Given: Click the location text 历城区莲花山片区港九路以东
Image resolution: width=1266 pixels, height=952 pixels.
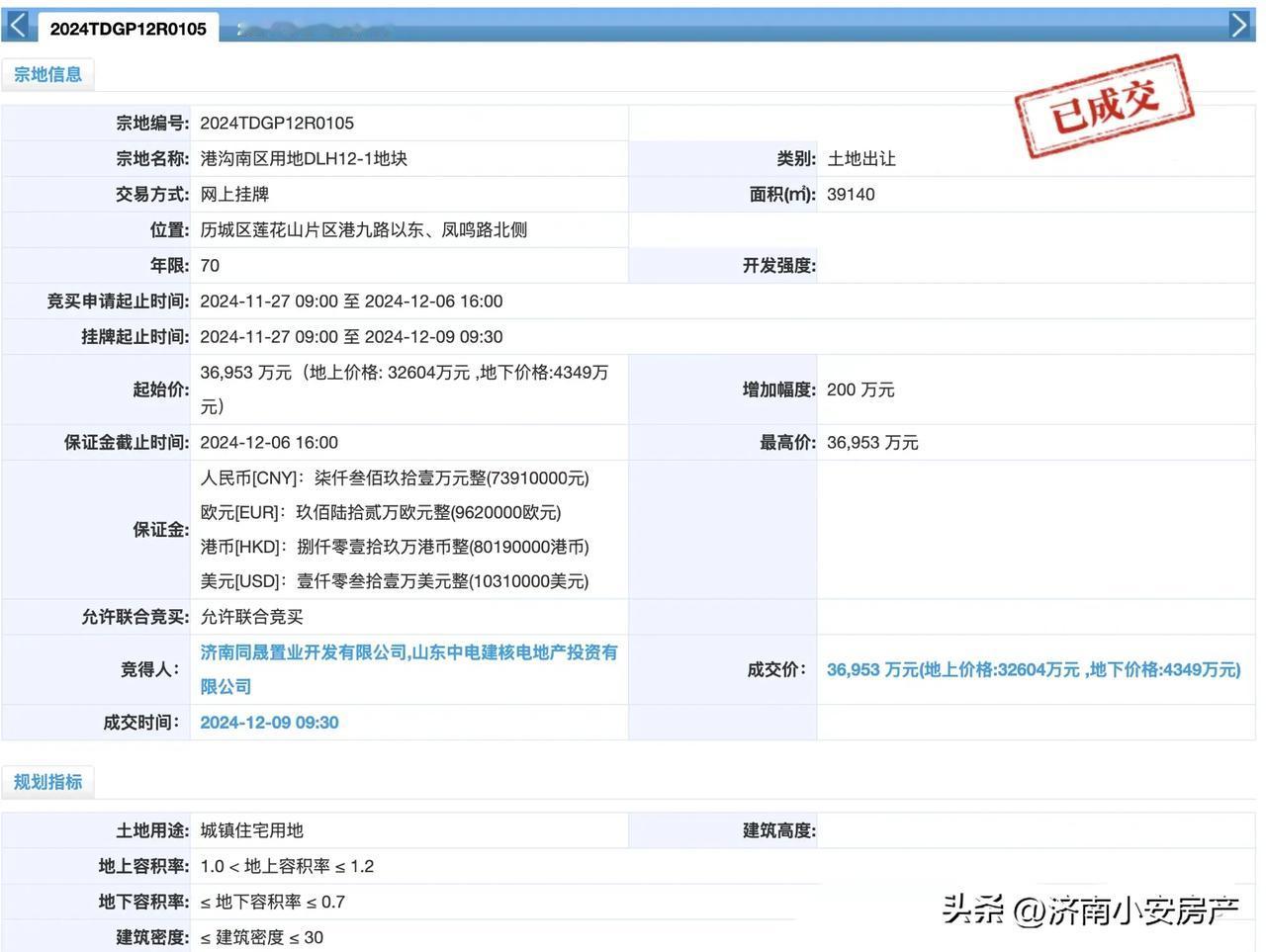Looking at the screenshot, I should 364,229.
